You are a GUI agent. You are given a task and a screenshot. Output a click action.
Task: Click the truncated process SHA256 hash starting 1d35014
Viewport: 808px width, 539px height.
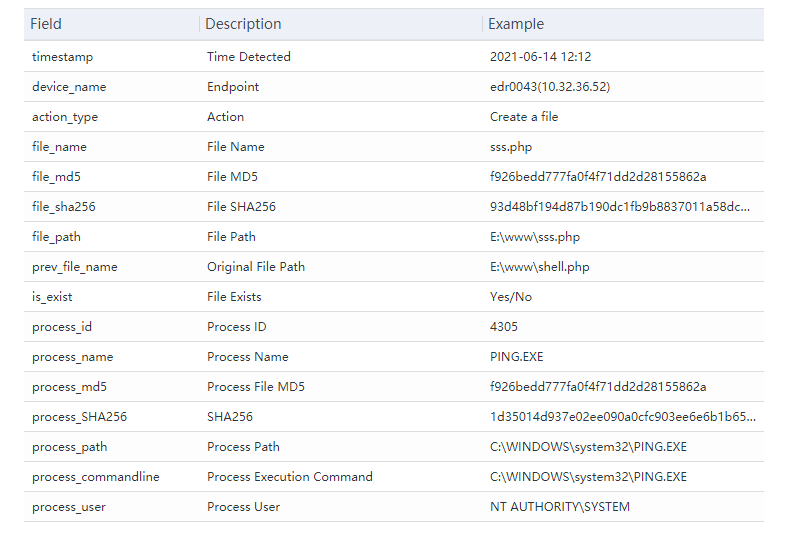(x=622, y=417)
